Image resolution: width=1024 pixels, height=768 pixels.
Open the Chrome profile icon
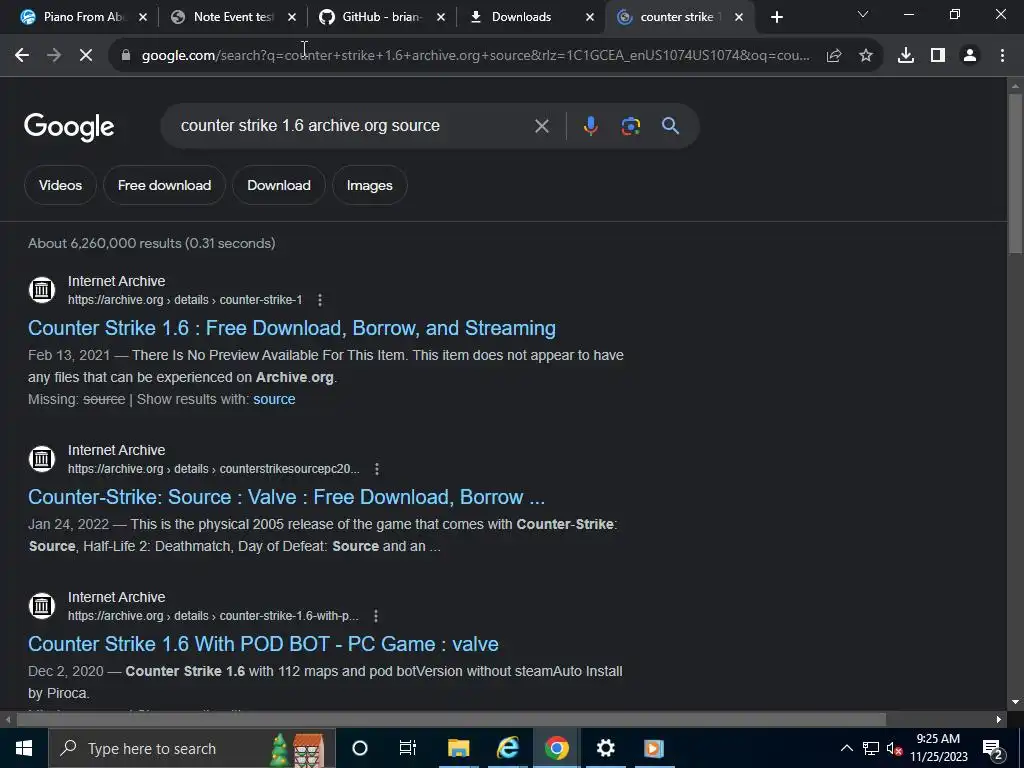pyautogui.click(x=970, y=56)
